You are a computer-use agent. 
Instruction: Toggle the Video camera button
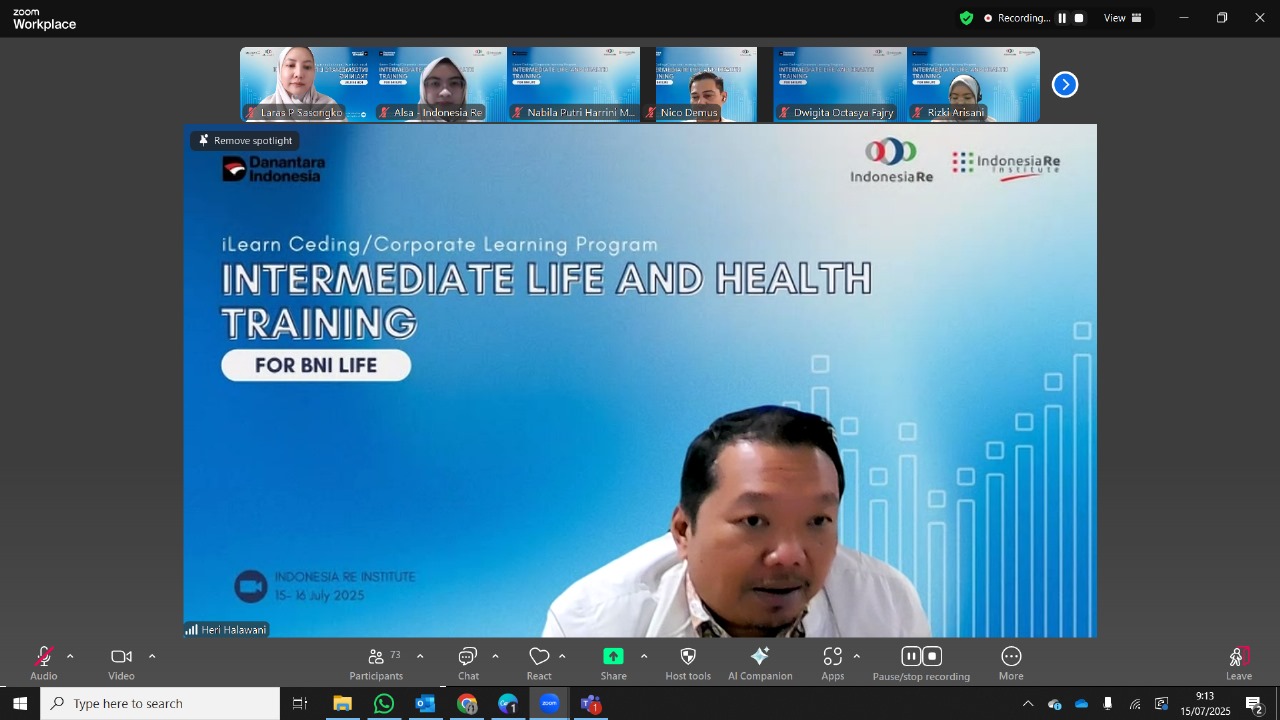(121, 664)
